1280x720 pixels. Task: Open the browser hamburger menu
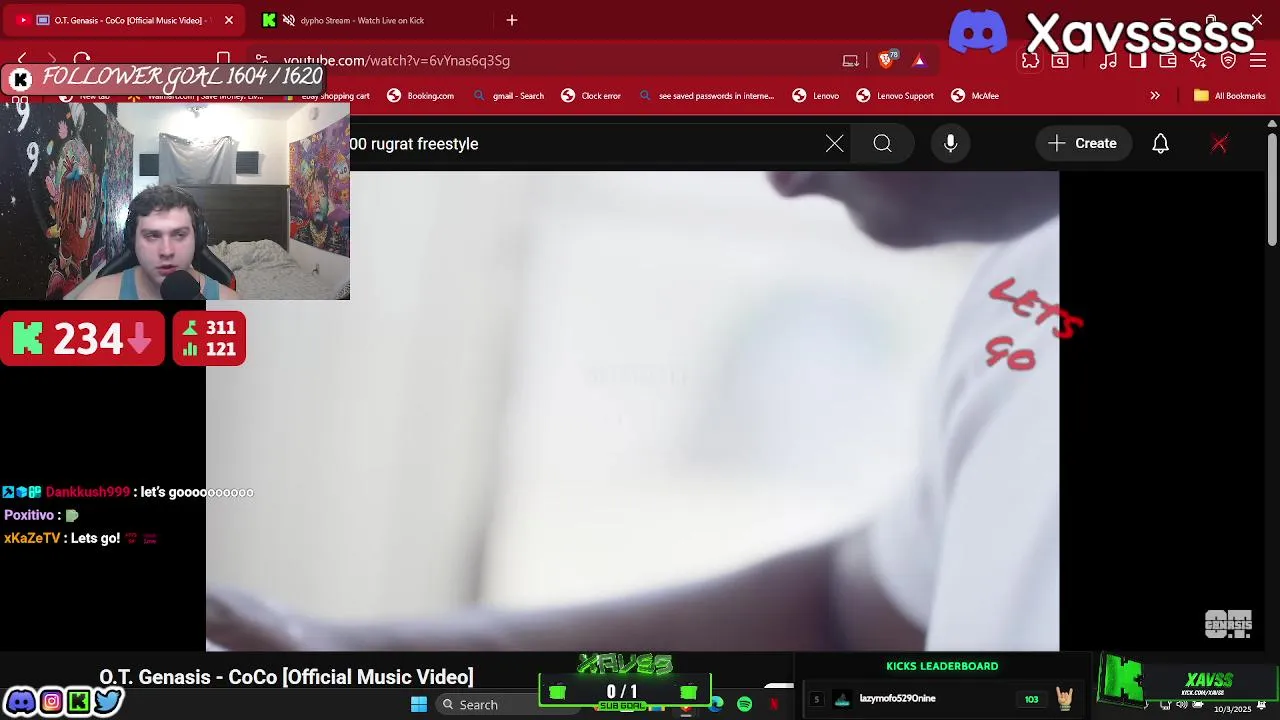pyautogui.click(x=1258, y=61)
